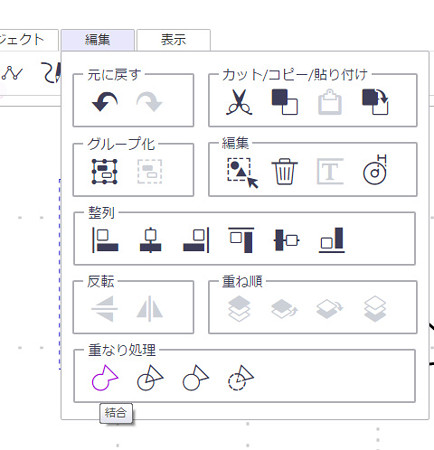Click the Duplicate icon with curved arrow

tap(375, 102)
